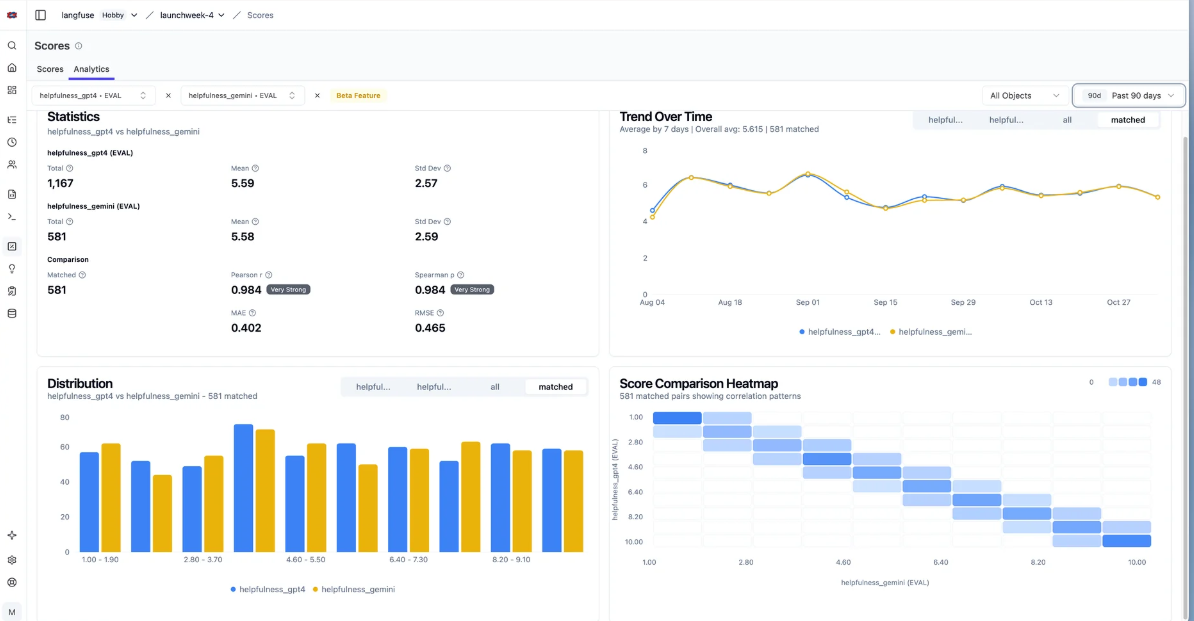Expand the langfuse Hobby organization chevron
The height and width of the screenshot is (621, 1194).
pyautogui.click(x=134, y=15)
